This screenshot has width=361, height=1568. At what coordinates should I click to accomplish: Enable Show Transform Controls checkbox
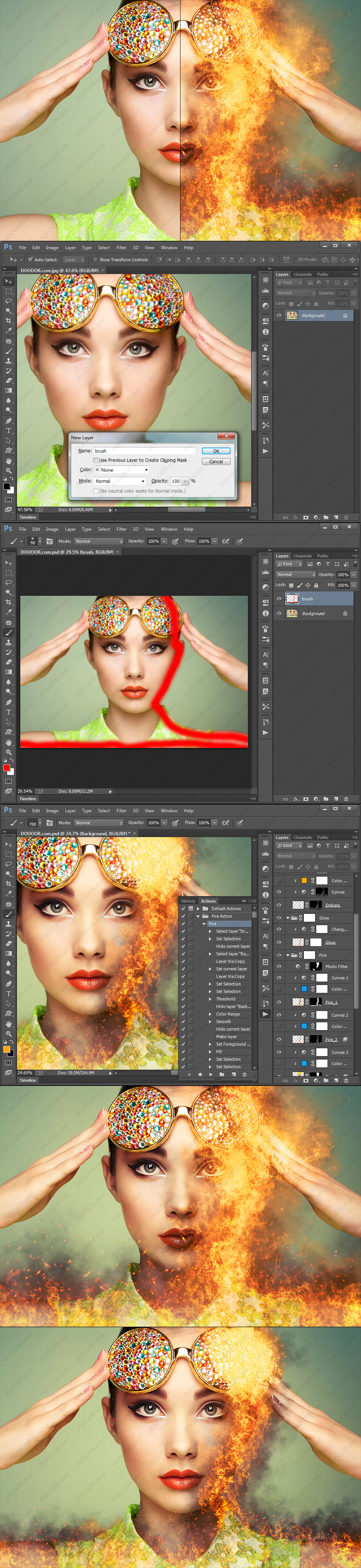[x=95, y=259]
